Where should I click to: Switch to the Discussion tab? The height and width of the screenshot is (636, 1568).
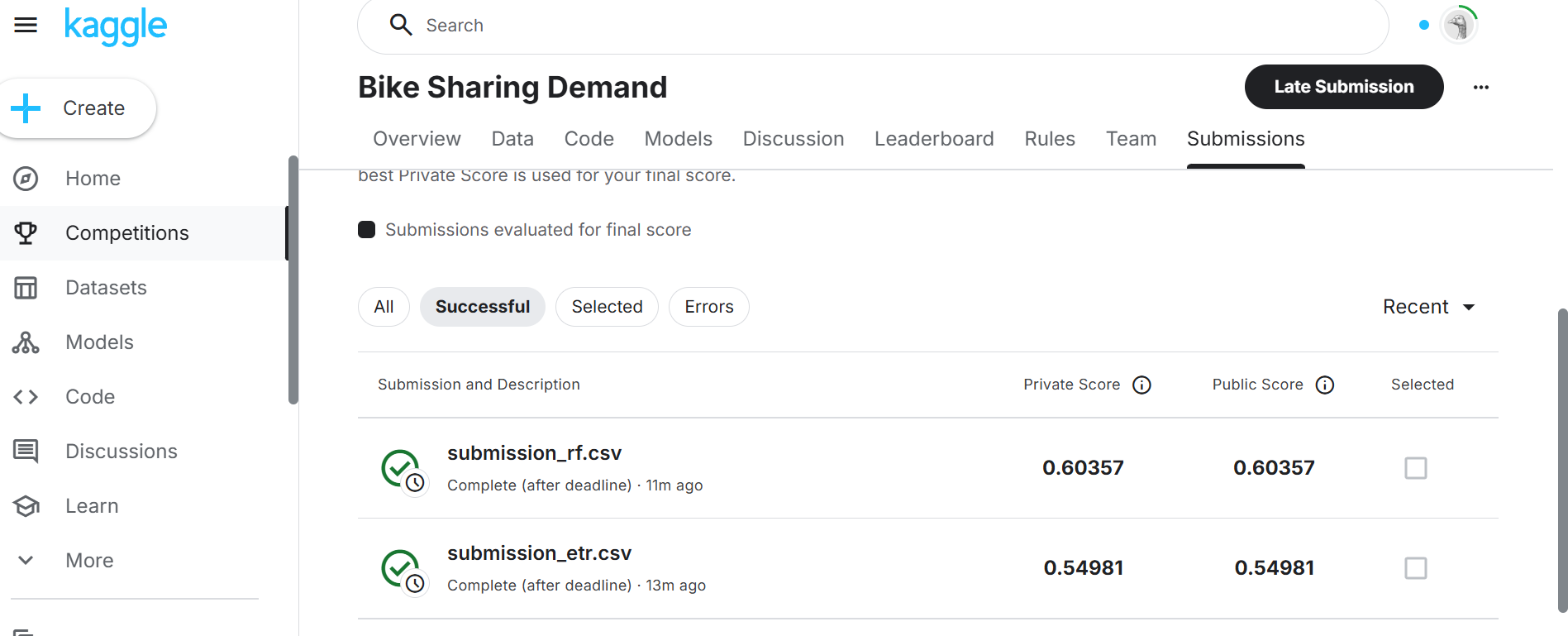pos(793,139)
